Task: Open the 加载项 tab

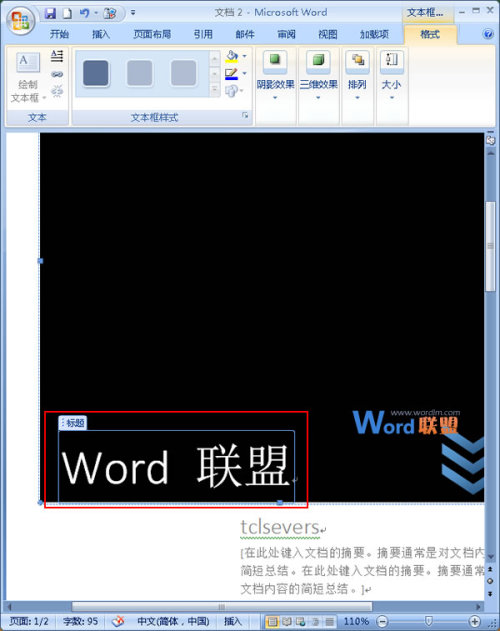Action: [x=374, y=34]
